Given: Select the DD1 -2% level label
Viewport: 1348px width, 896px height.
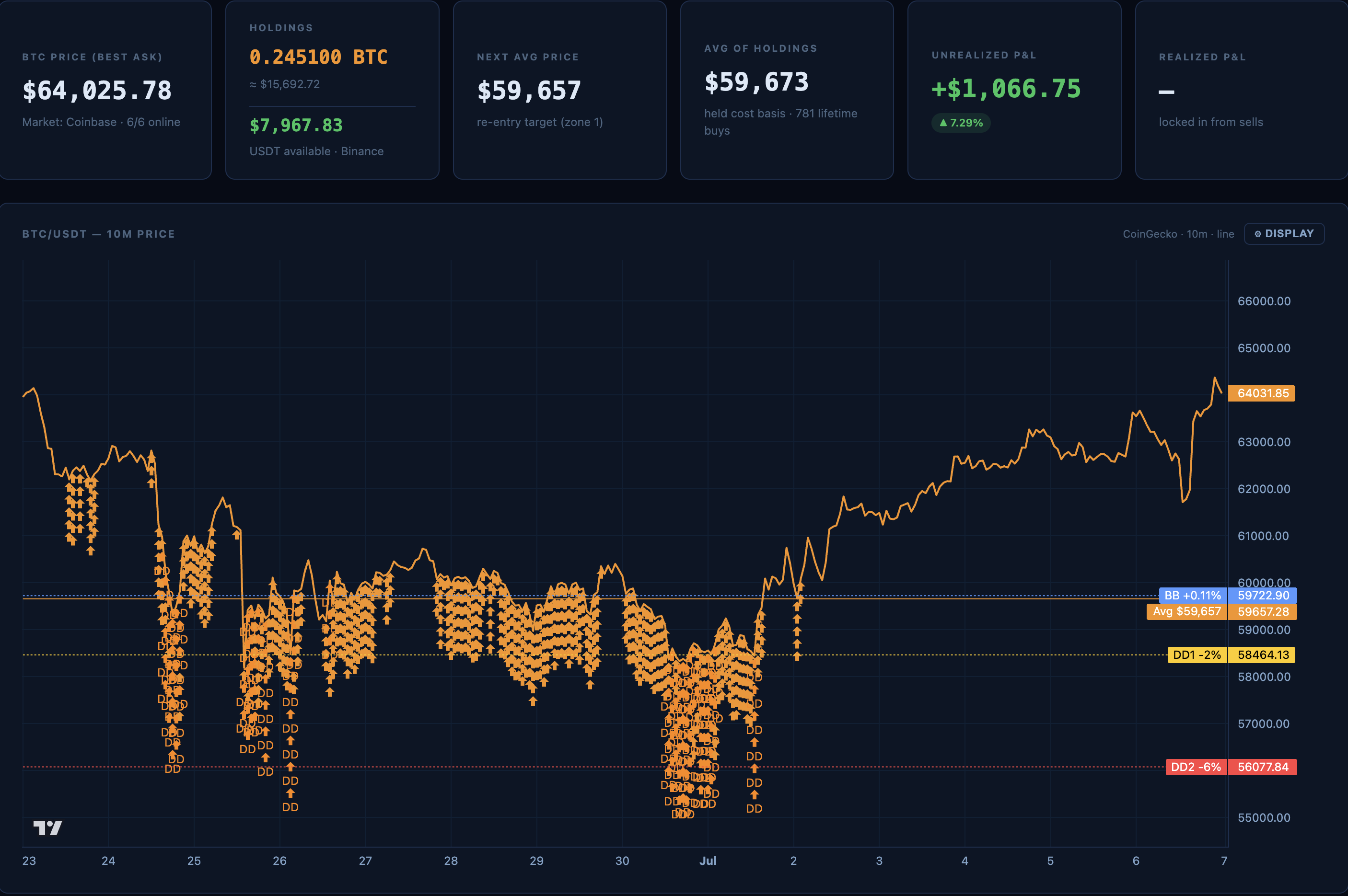Looking at the screenshot, I should click(x=1197, y=655).
